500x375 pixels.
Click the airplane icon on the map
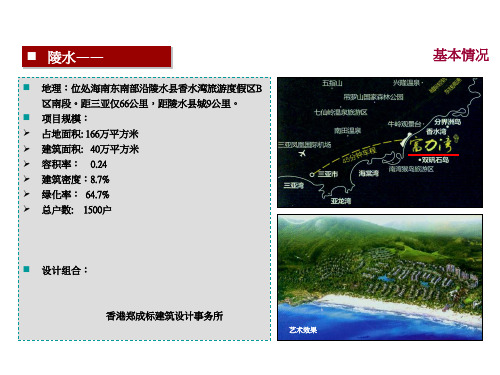click(x=302, y=154)
